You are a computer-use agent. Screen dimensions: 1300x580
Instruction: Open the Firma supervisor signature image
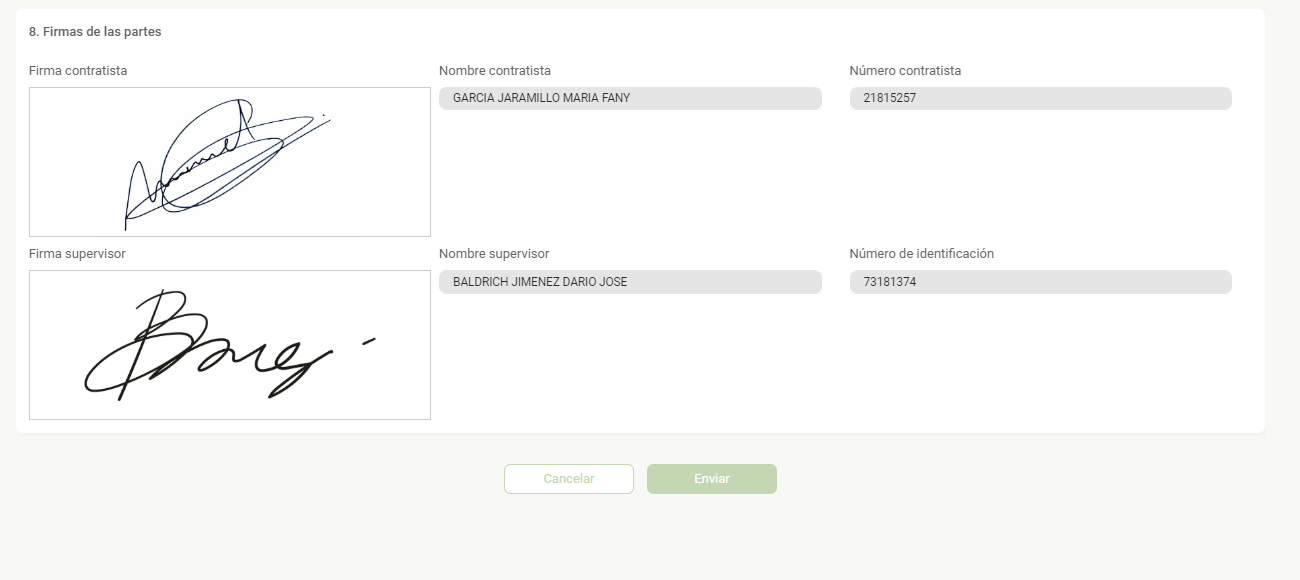coord(230,345)
